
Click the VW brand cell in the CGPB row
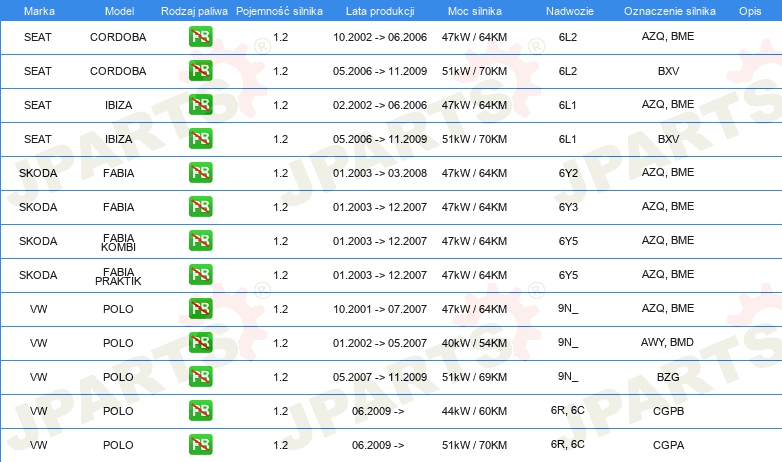coord(38,411)
